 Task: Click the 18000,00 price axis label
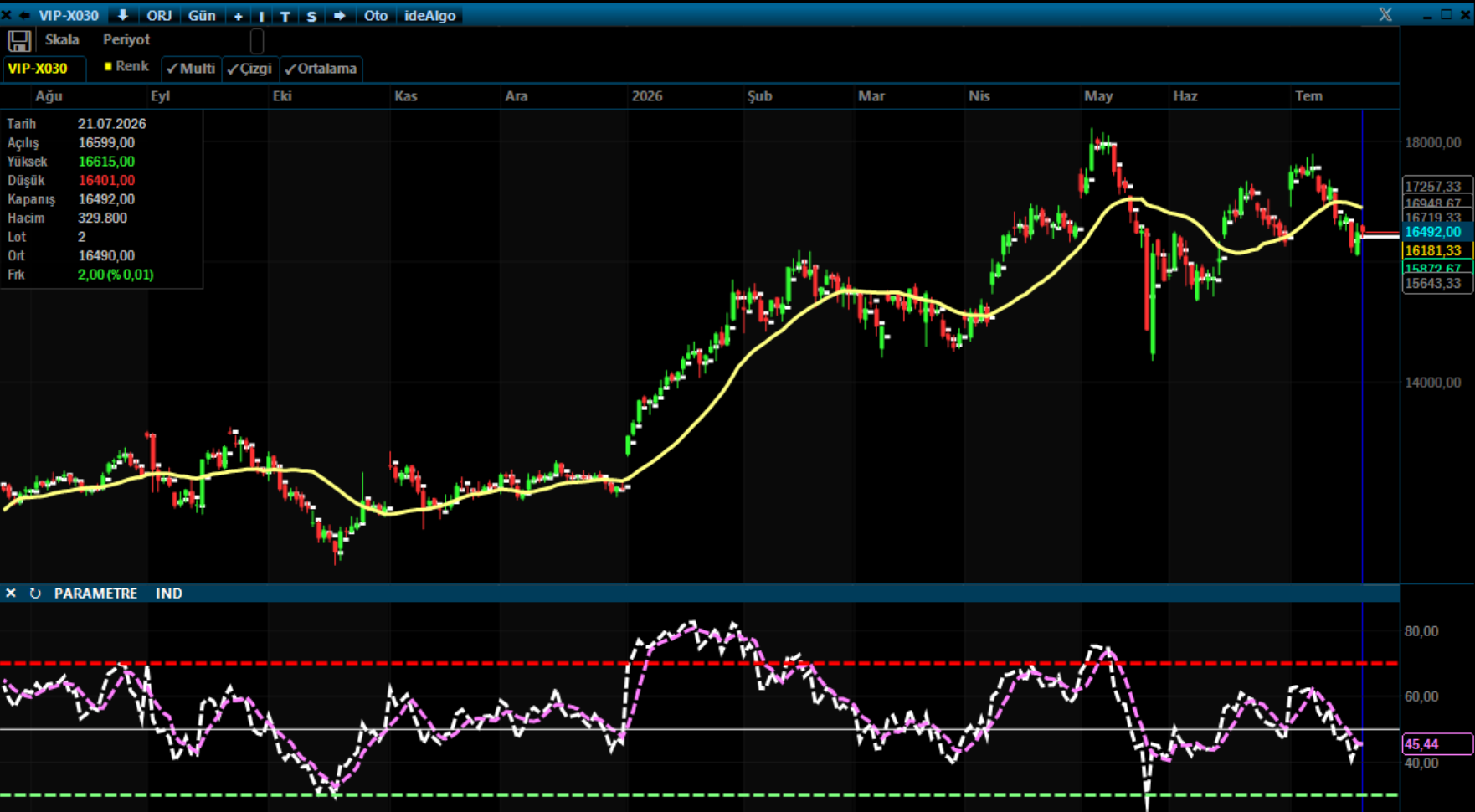[x=1432, y=143]
